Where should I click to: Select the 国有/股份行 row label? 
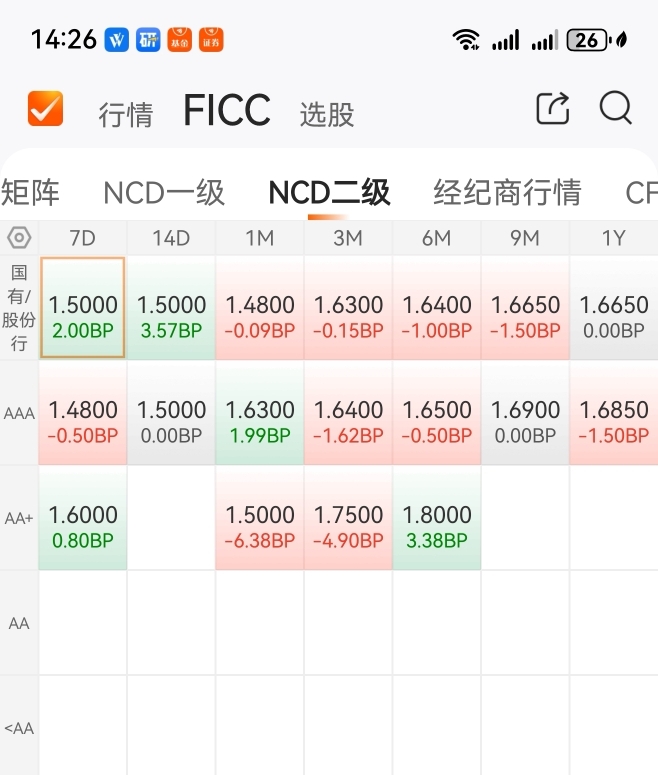pyautogui.click(x=19, y=307)
